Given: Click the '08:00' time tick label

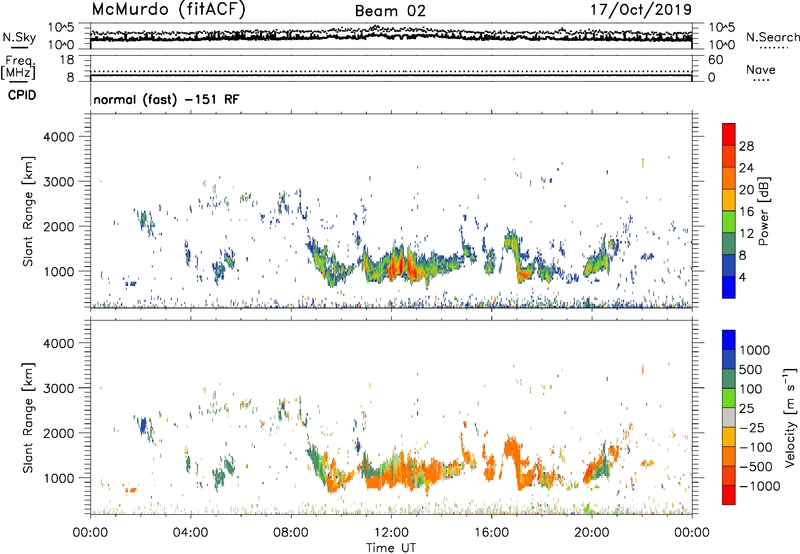Looking at the screenshot, I should click(x=291, y=533).
